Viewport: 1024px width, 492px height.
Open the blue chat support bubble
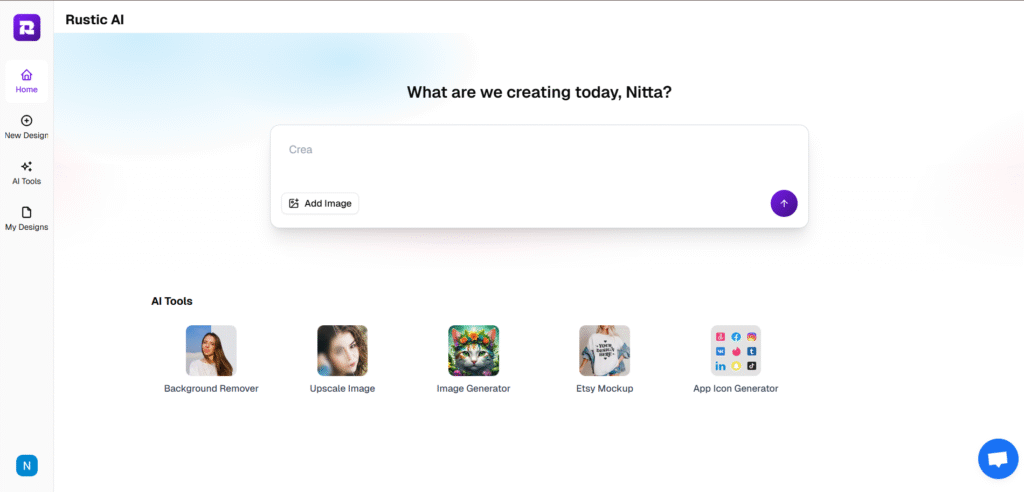point(997,459)
